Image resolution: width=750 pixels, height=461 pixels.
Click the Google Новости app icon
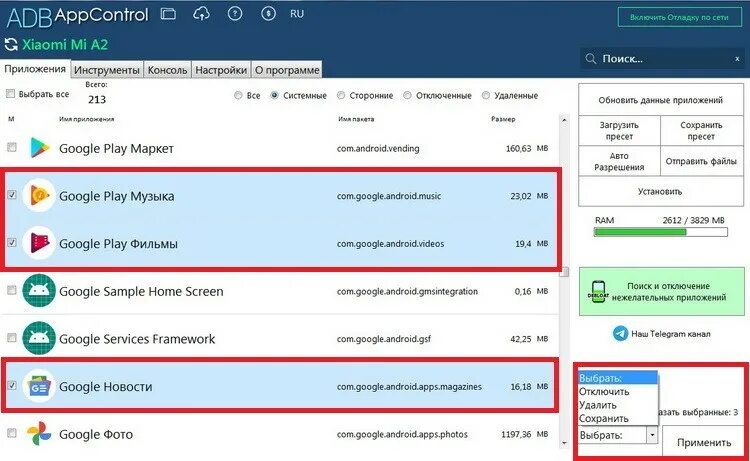pyautogui.click(x=39, y=386)
